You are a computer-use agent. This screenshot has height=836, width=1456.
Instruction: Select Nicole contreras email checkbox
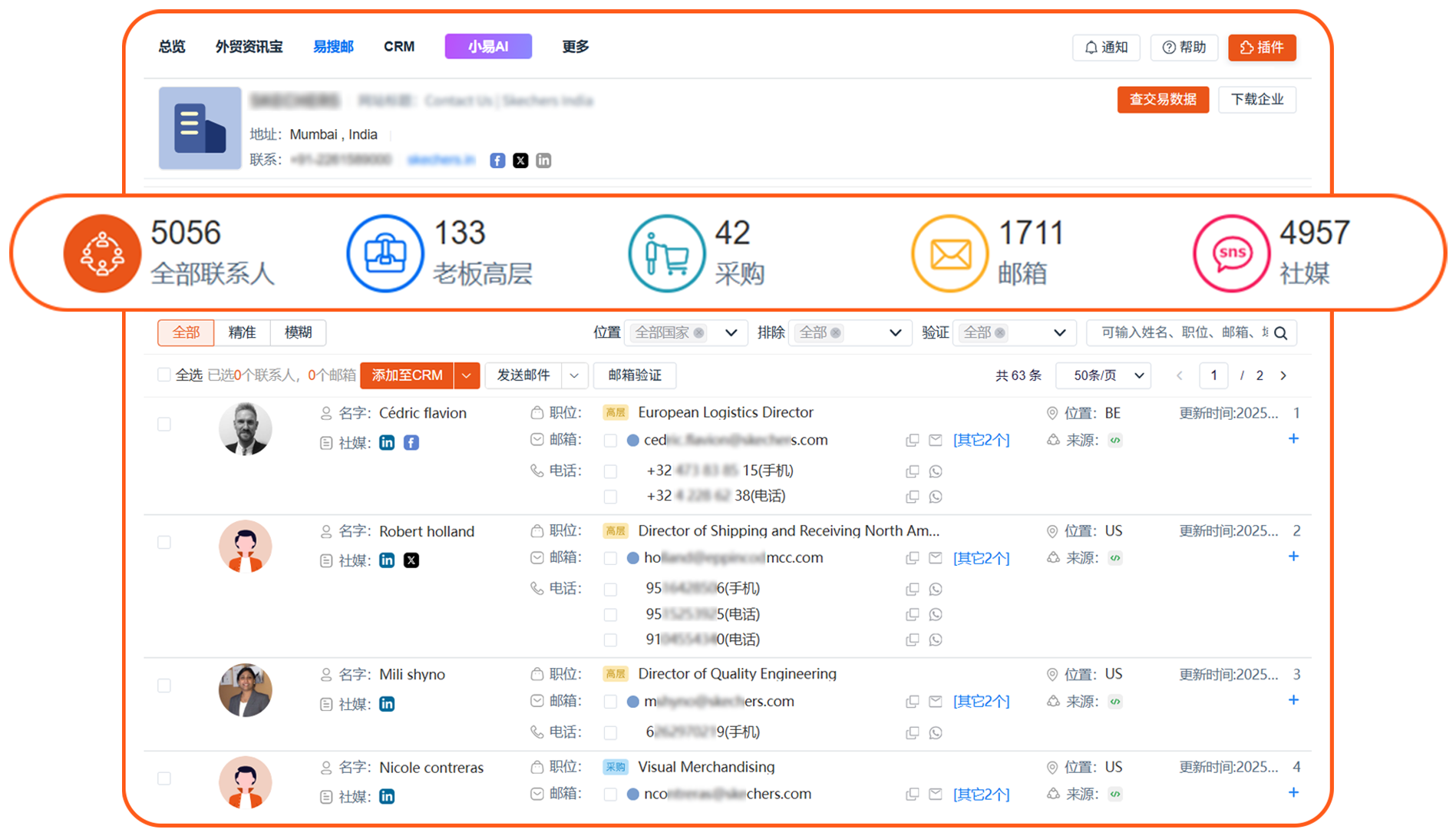610,795
